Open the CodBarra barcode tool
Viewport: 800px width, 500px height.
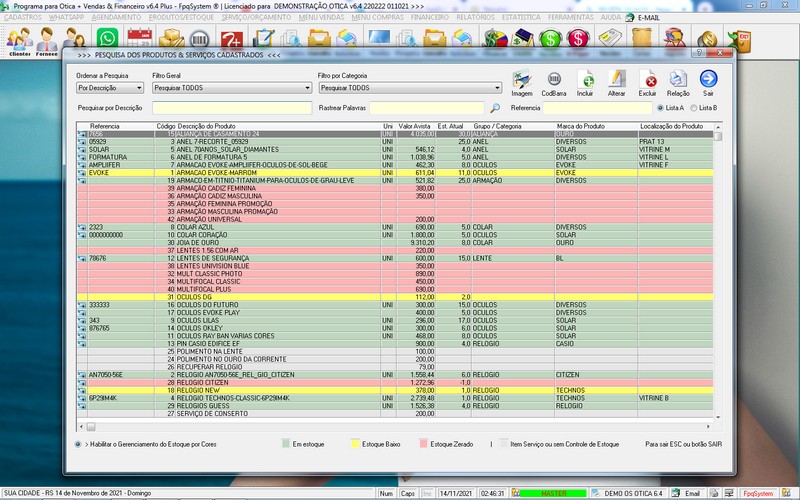pos(553,80)
